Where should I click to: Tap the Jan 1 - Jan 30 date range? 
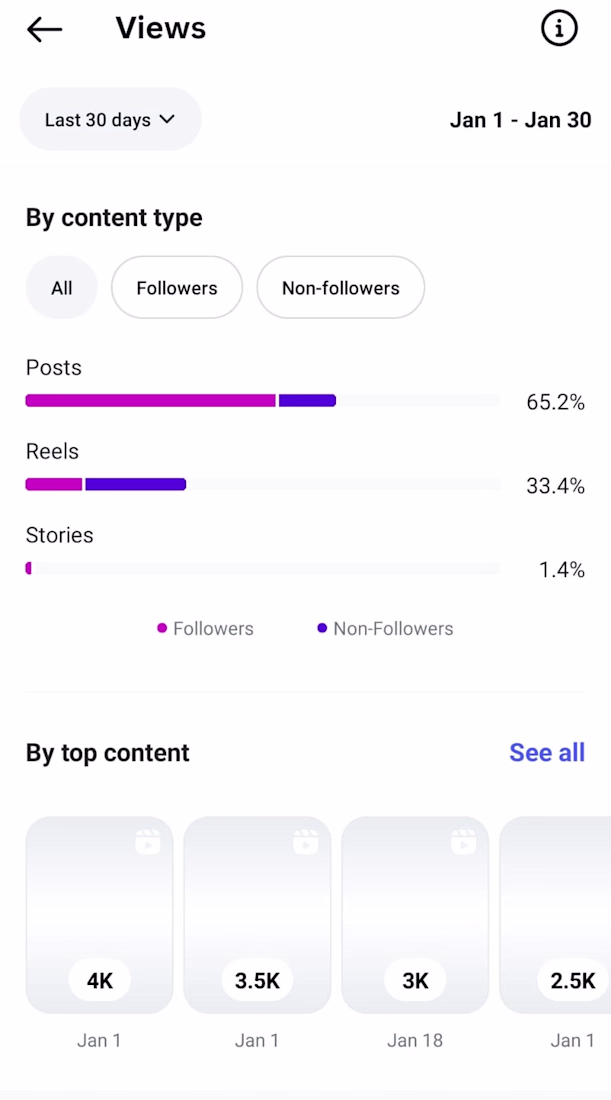click(520, 120)
